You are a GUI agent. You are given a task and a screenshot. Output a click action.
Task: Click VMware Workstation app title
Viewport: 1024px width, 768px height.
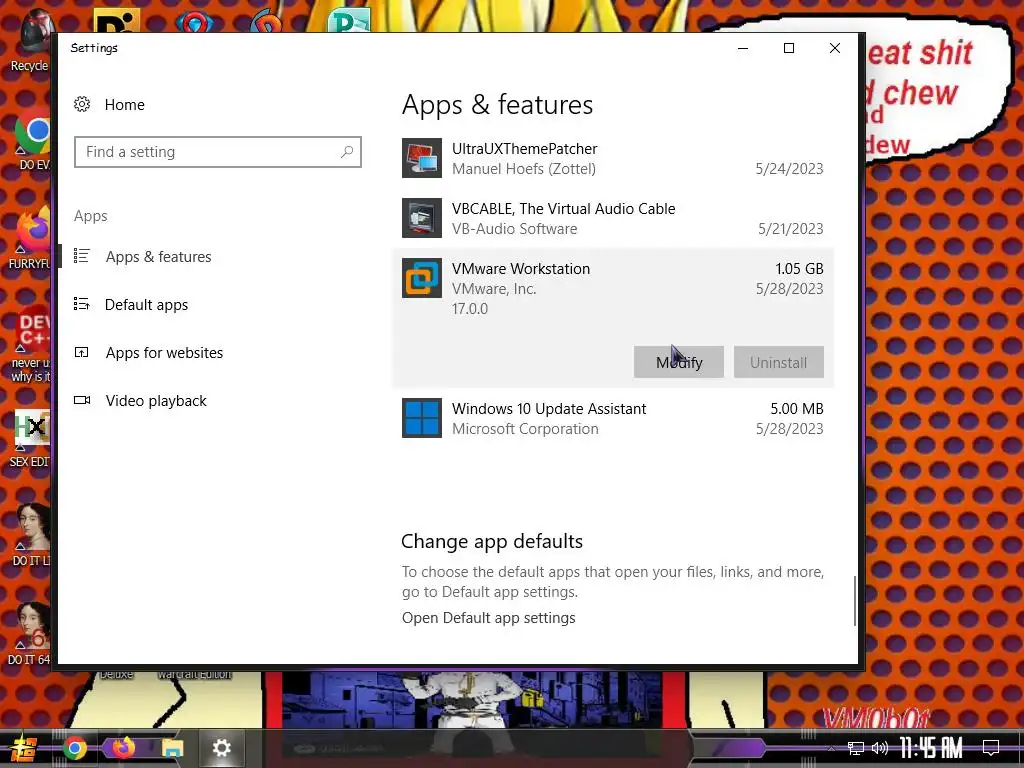(520, 269)
